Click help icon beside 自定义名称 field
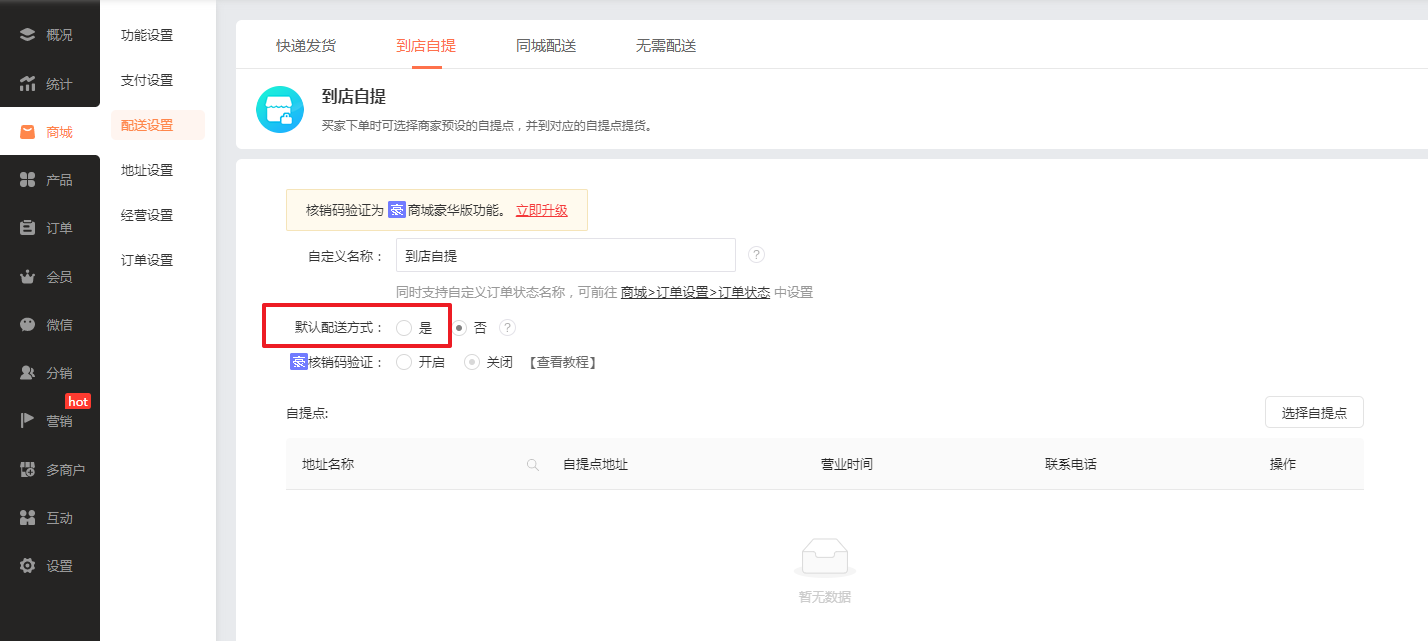 point(756,255)
